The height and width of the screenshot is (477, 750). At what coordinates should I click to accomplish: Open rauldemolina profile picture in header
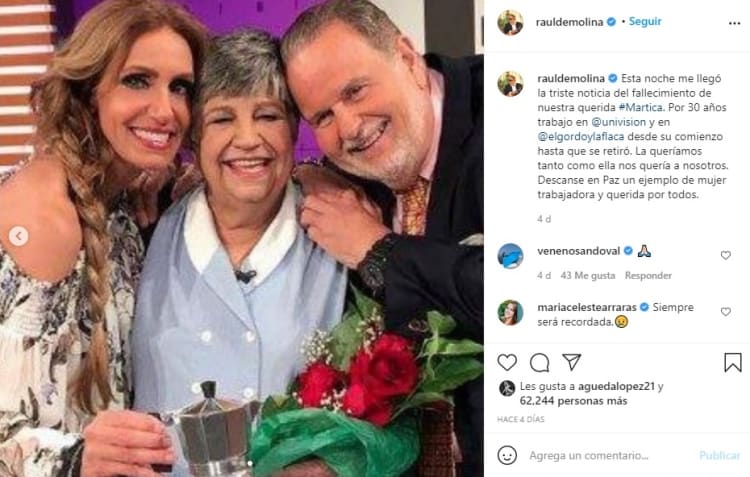tap(510, 22)
